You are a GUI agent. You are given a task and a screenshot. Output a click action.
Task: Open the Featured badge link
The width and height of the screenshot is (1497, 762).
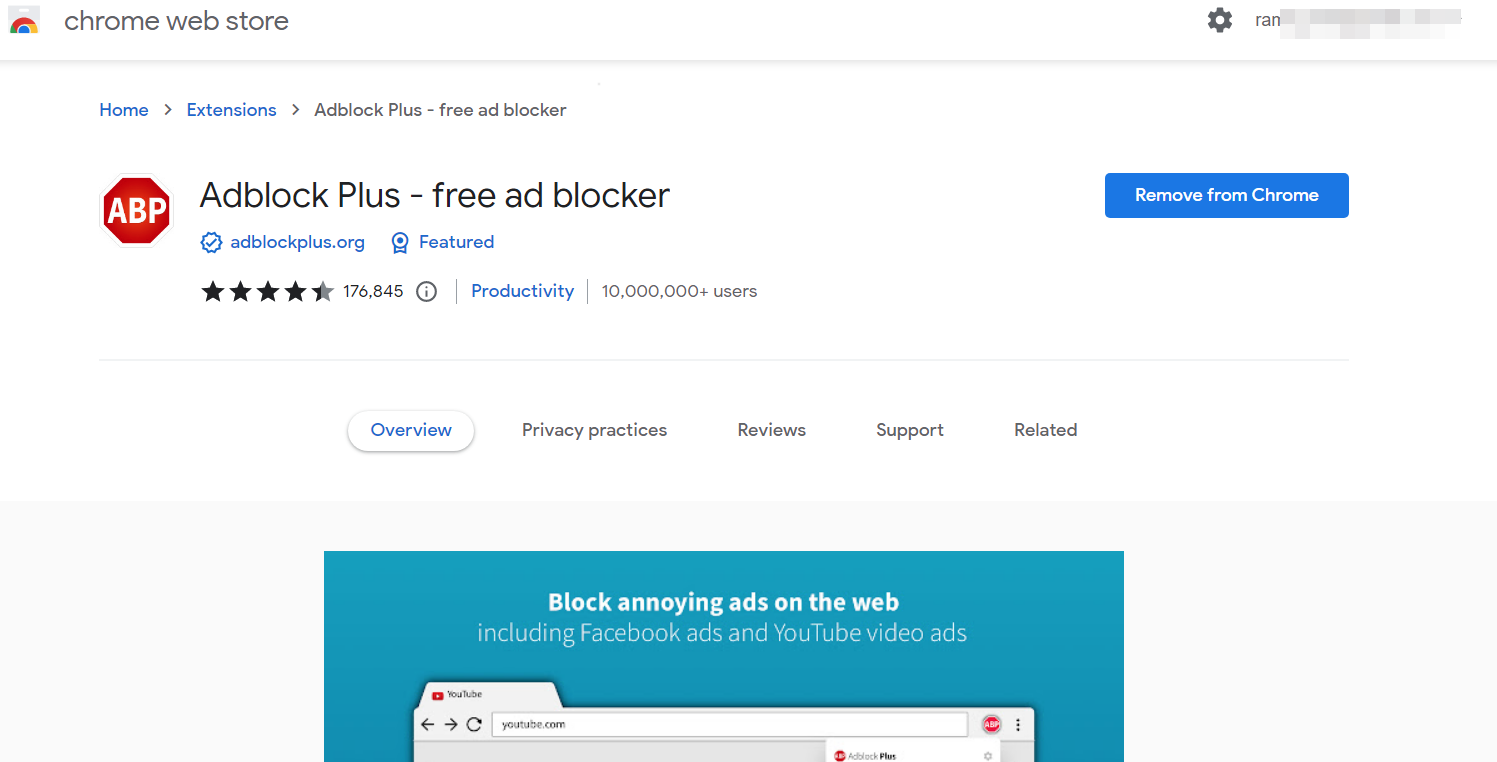456,242
